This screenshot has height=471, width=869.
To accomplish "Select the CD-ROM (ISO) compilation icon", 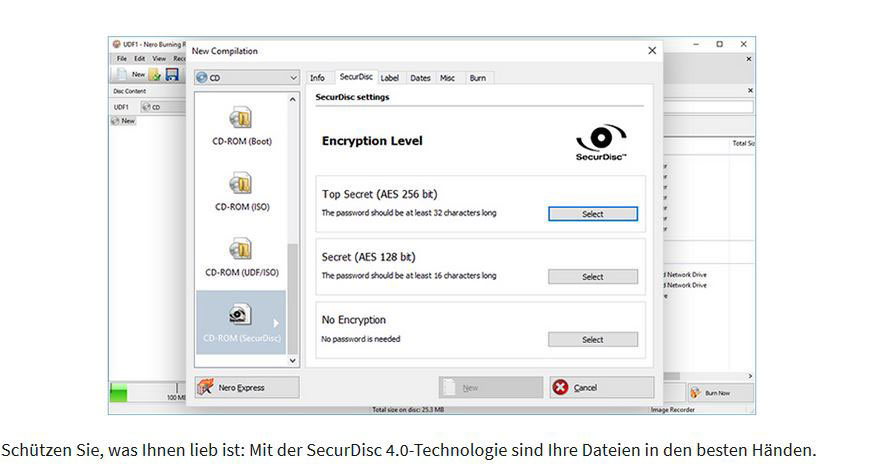I will point(241,183).
